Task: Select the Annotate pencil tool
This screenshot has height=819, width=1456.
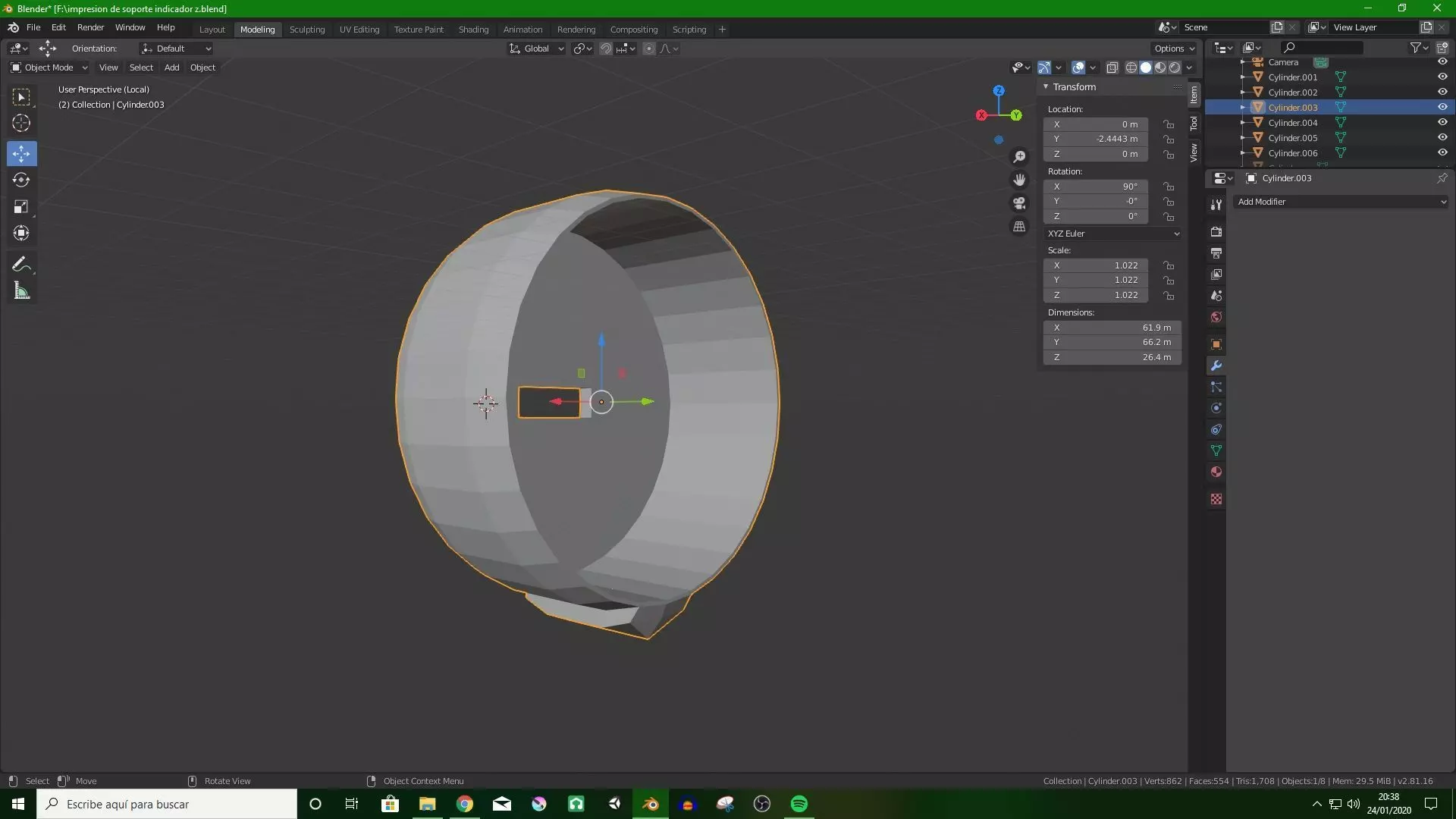Action: [x=21, y=264]
